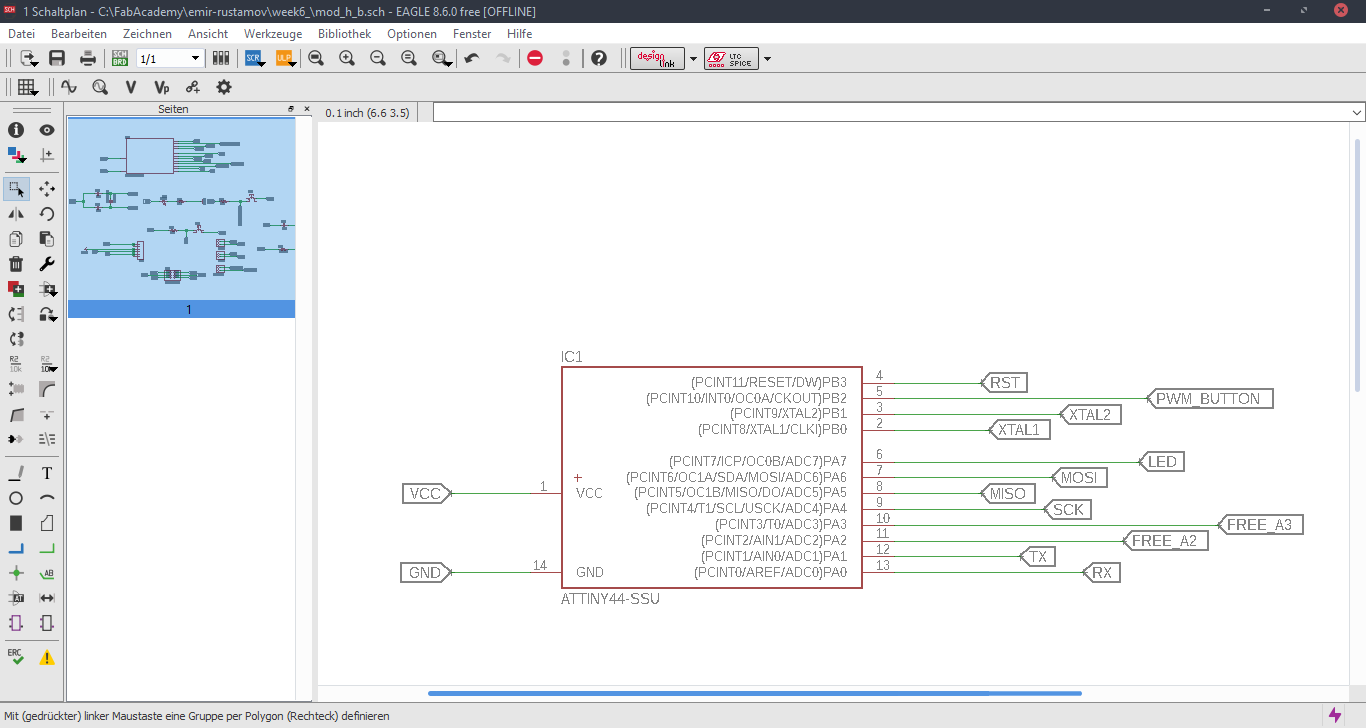Viewport: 1367px width, 728px height.
Task: Open simulation settings gear icon
Action: click(224, 87)
